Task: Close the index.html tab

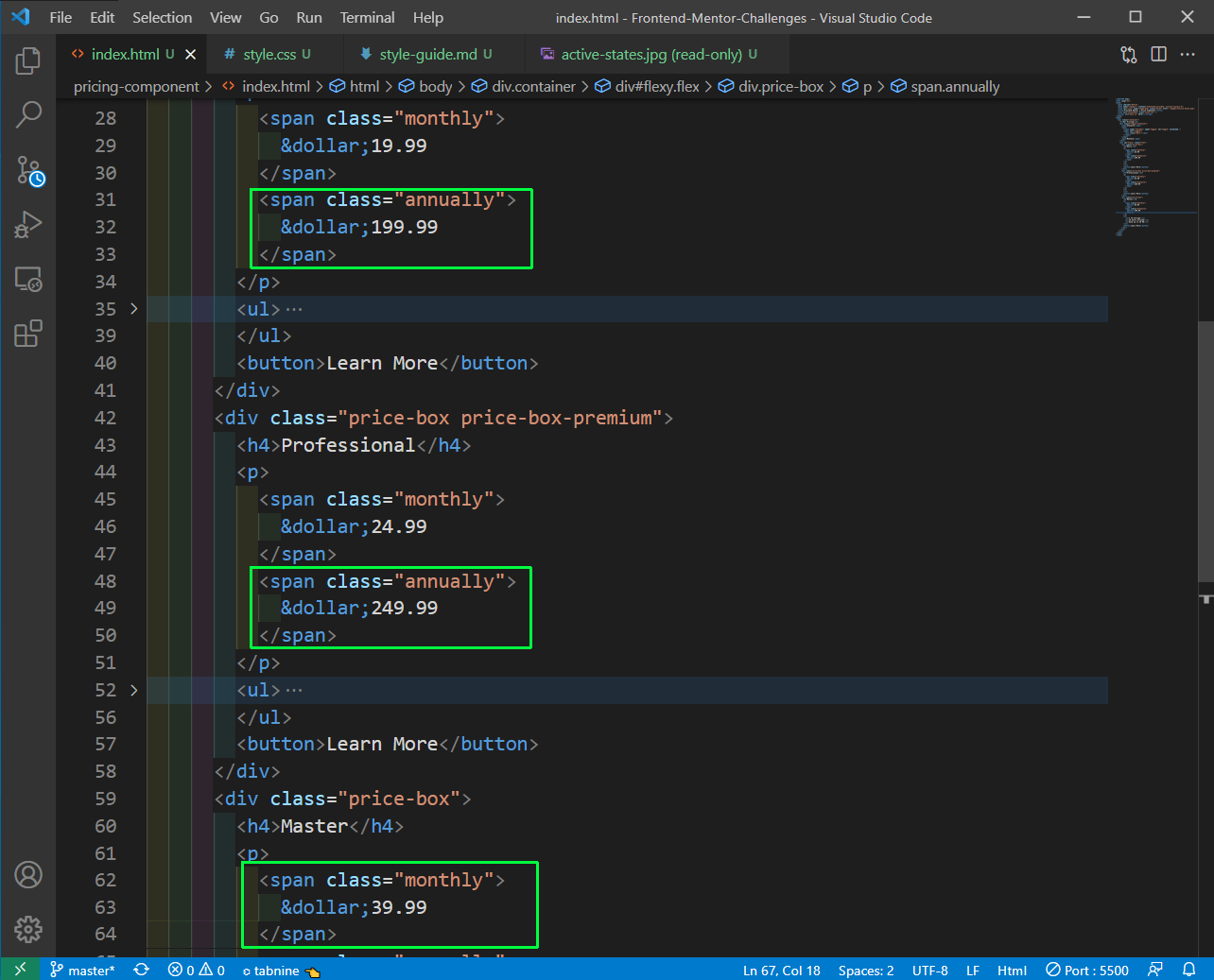Action: click(190, 55)
